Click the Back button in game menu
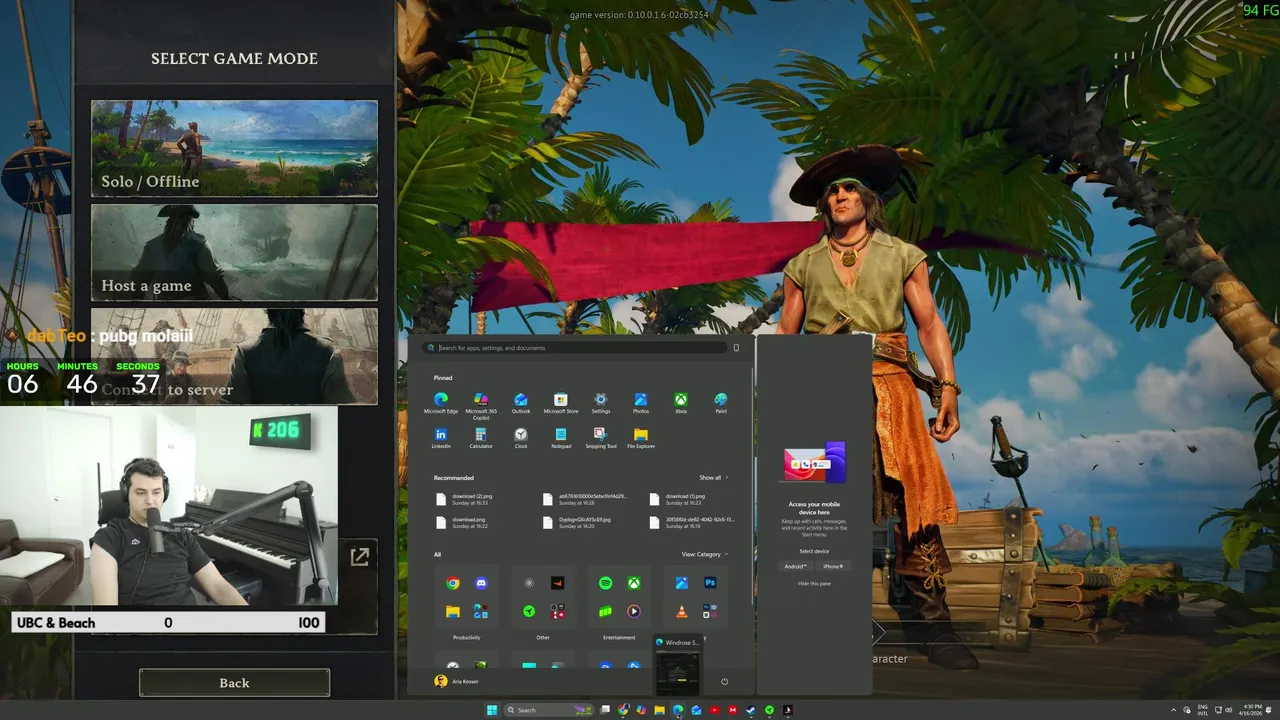This screenshot has width=1280, height=720. [x=234, y=683]
